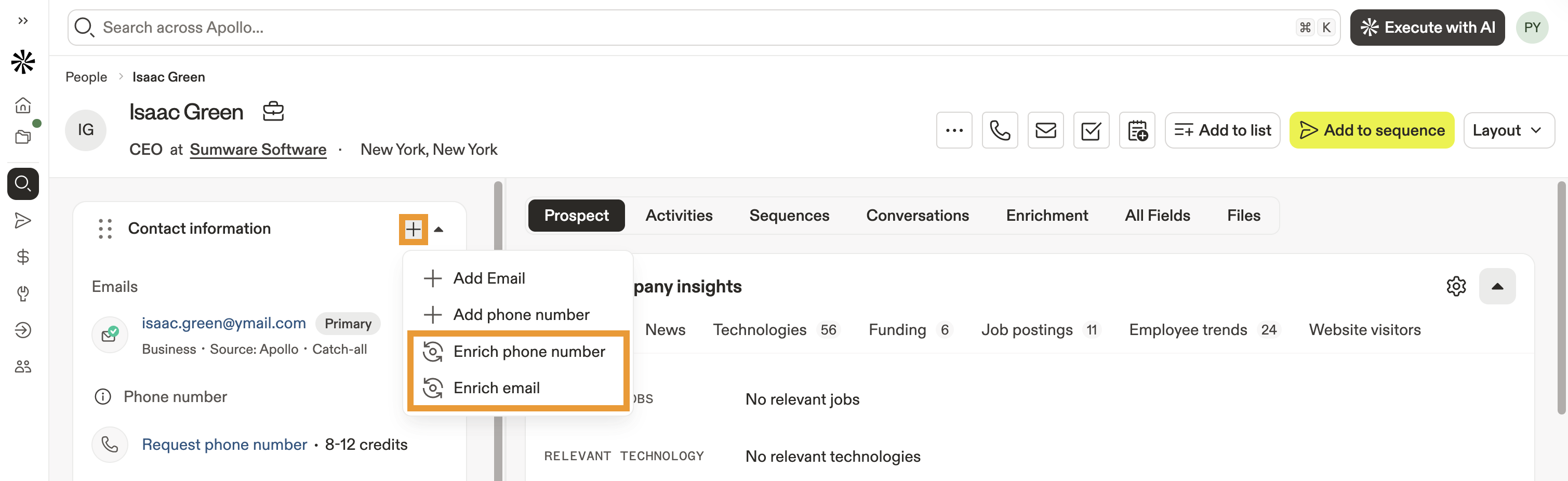Screen dimensions: 1568x481
Task: Collapse the company insights panel
Action: [x=1497, y=286]
